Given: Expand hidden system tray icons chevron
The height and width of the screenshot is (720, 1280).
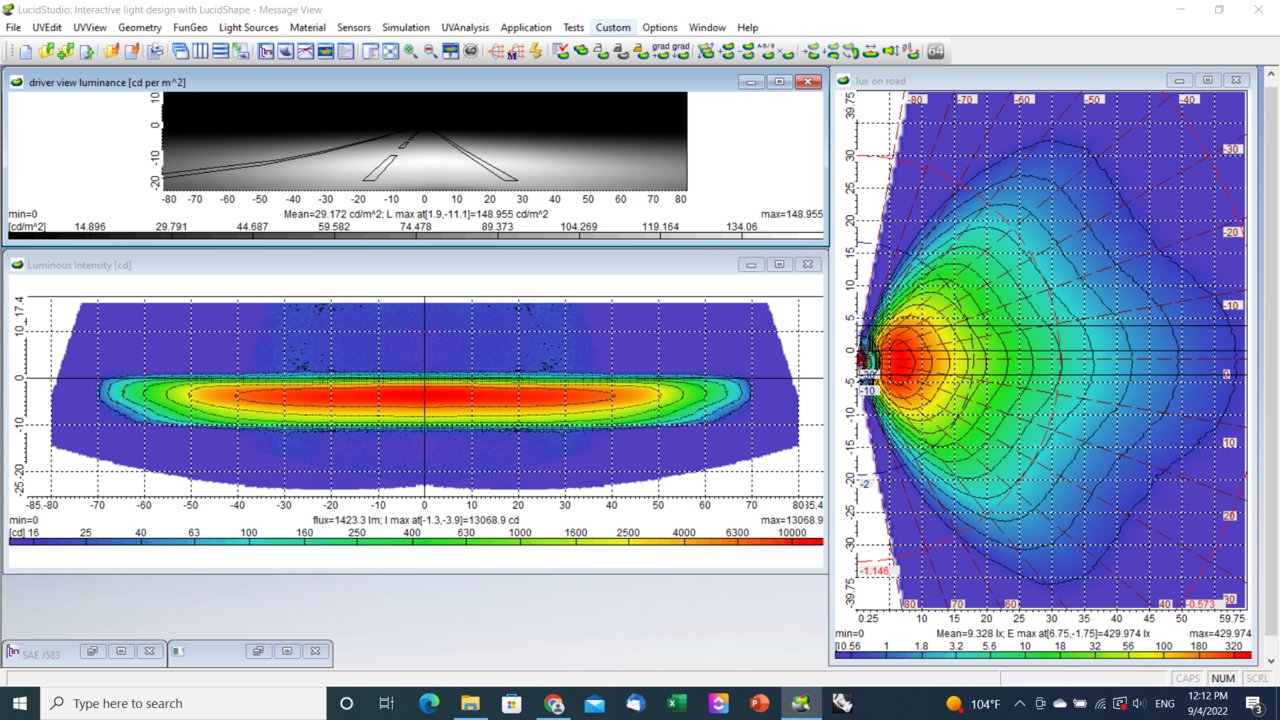Looking at the screenshot, I should coord(1022,703).
